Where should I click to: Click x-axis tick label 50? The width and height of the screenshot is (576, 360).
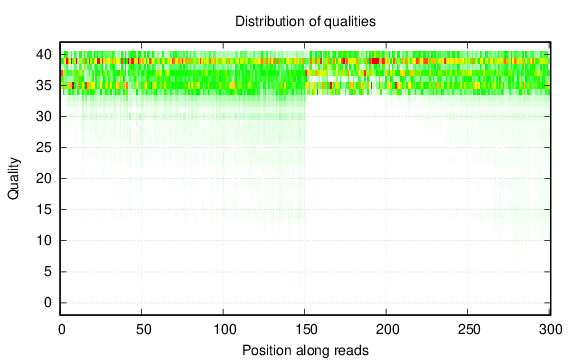(x=143, y=330)
